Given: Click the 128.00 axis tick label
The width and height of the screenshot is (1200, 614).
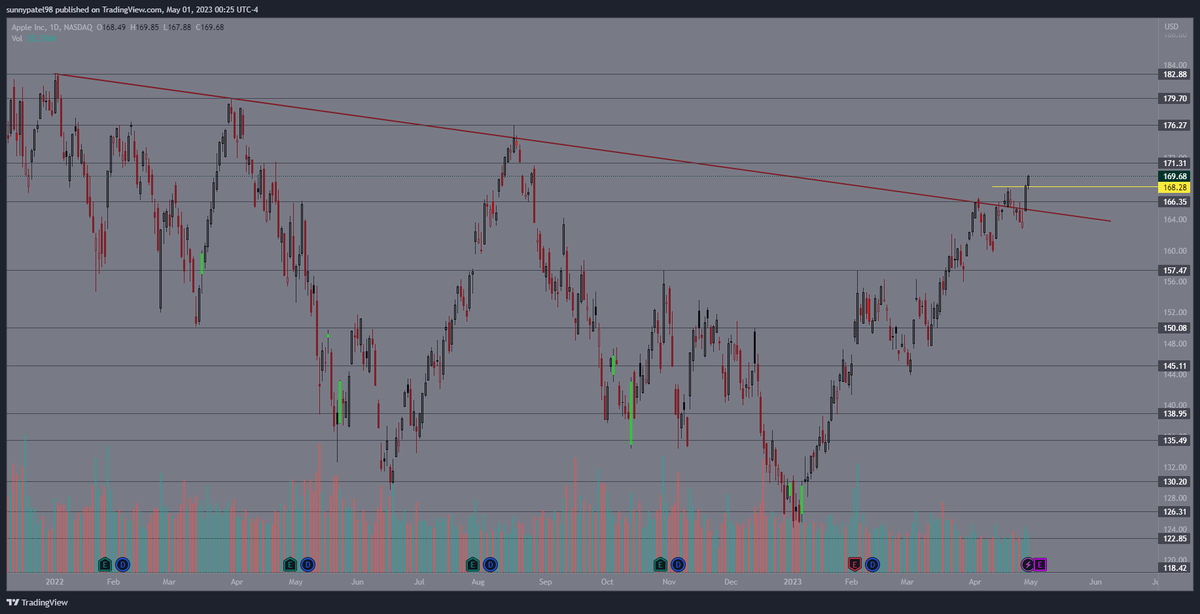Looking at the screenshot, I should point(1174,498).
